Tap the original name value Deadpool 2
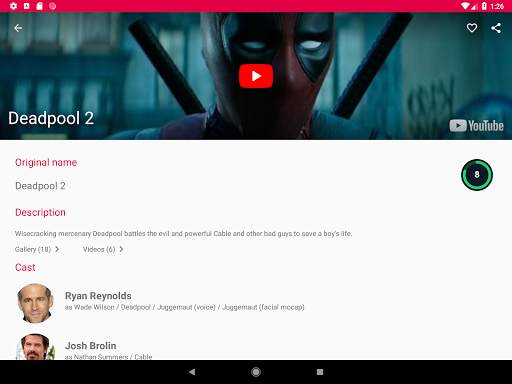The height and width of the screenshot is (384, 512). (x=40, y=186)
